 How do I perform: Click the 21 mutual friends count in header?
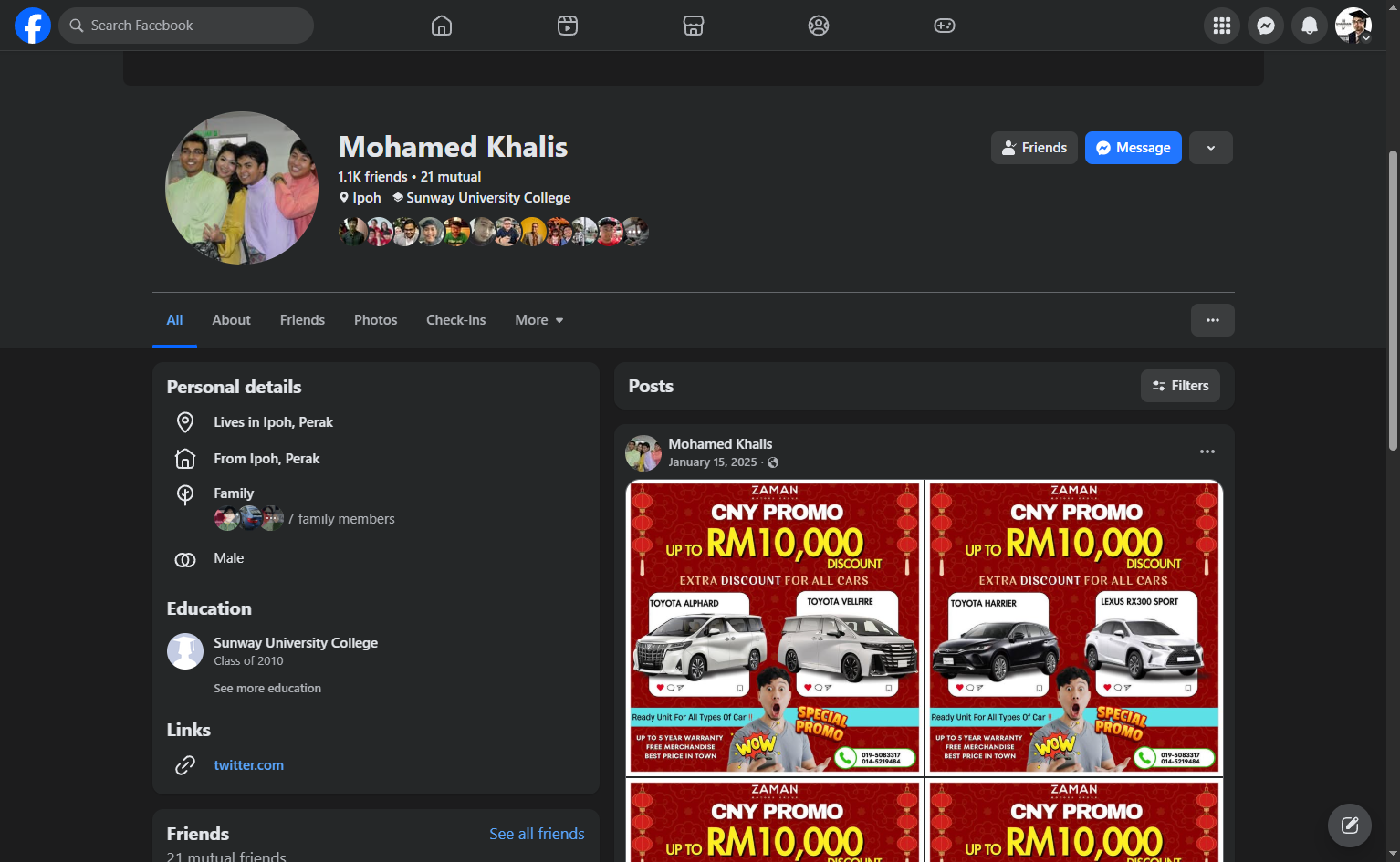(451, 177)
